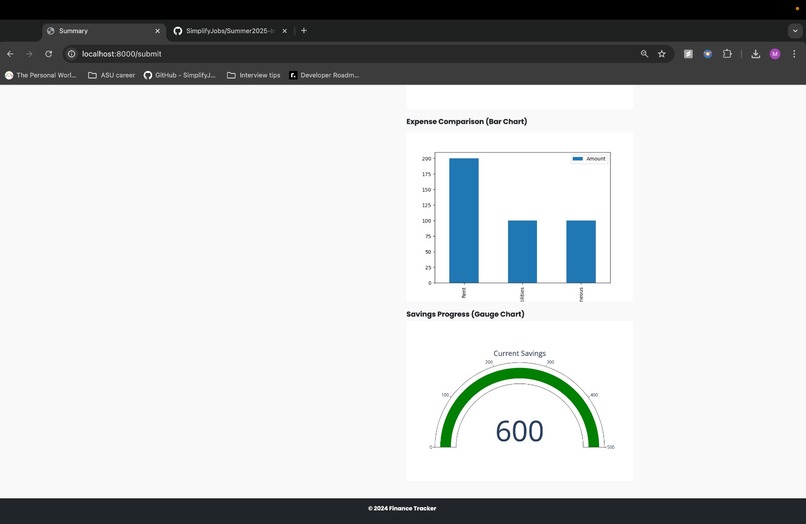Select the Summary tab
The image size is (806, 524).
coord(104,31)
